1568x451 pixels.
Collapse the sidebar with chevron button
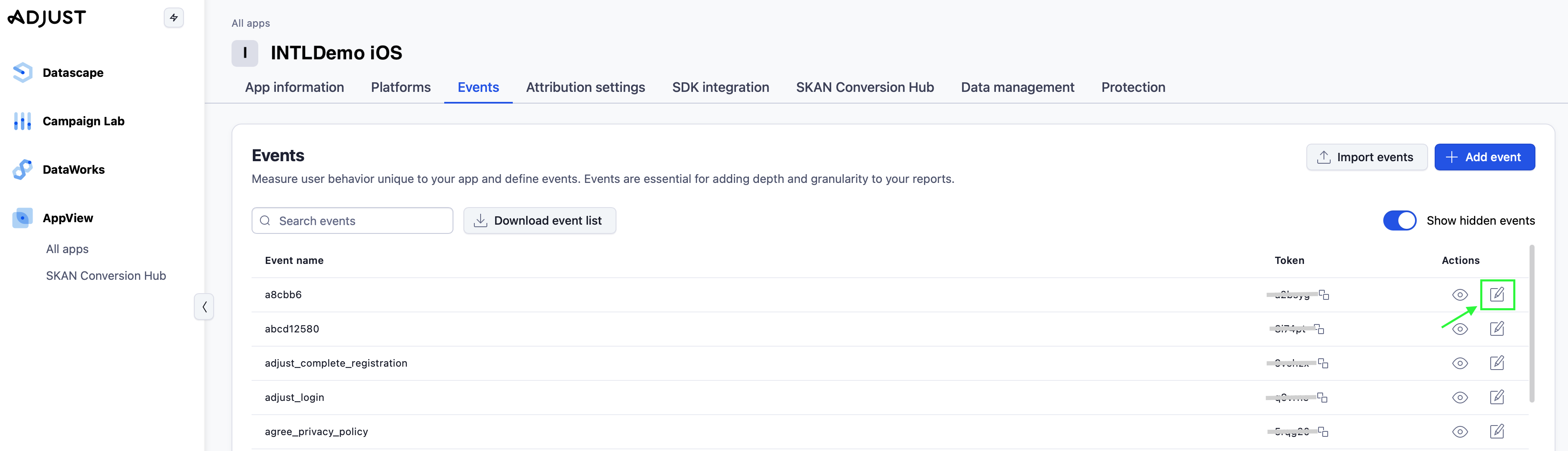tap(204, 306)
